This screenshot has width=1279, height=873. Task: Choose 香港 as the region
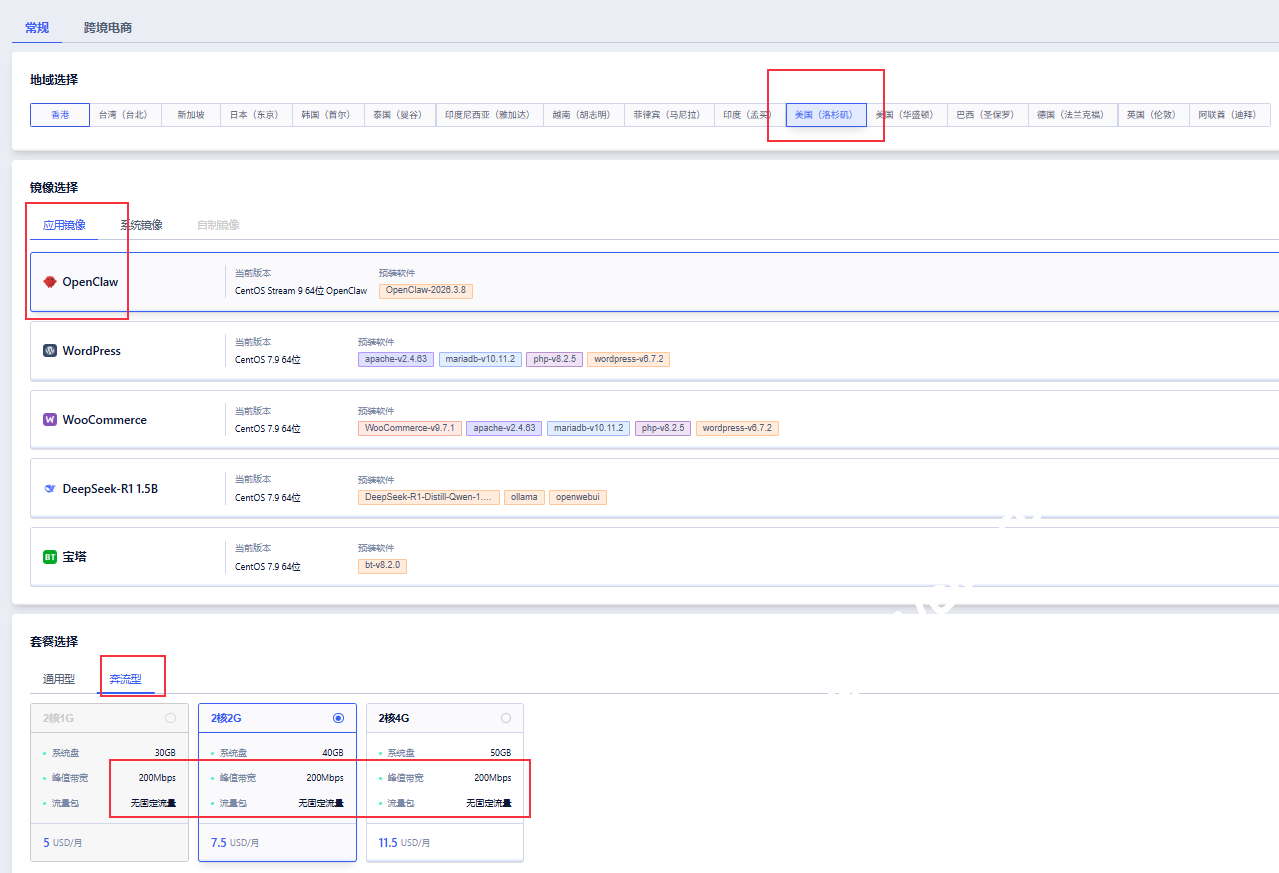point(60,115)
